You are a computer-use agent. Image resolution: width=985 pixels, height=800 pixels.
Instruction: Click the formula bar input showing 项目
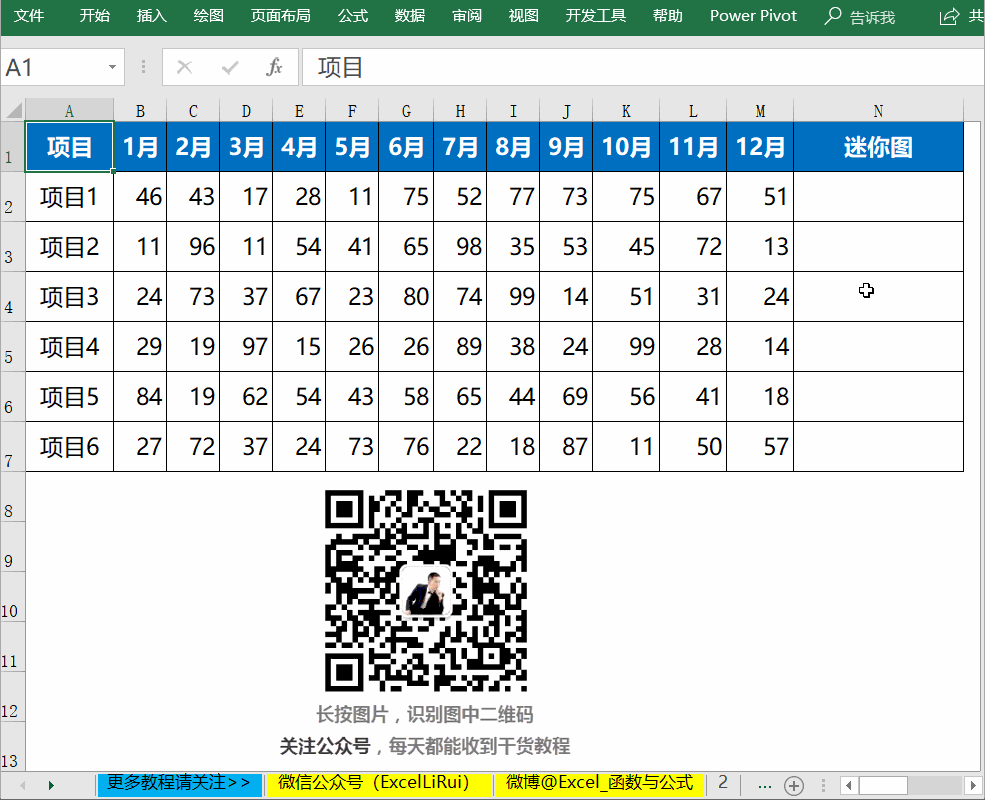tap(643, 67)
